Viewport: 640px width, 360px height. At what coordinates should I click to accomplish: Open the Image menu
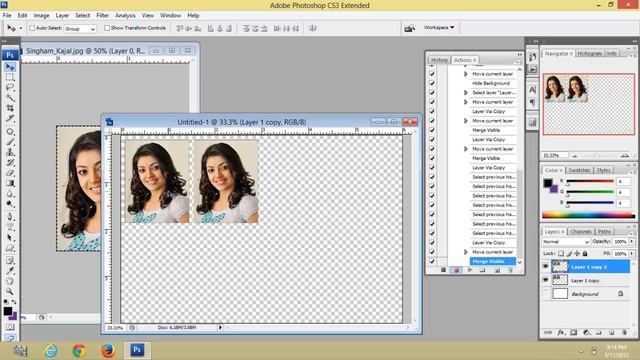coord(41,16)
